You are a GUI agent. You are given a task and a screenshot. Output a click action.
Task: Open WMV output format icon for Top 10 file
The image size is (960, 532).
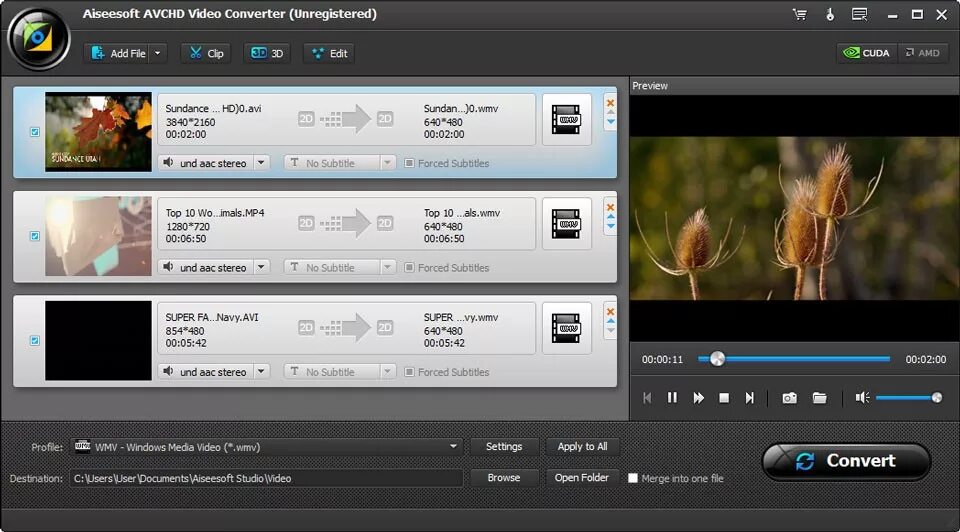[566, 223]
